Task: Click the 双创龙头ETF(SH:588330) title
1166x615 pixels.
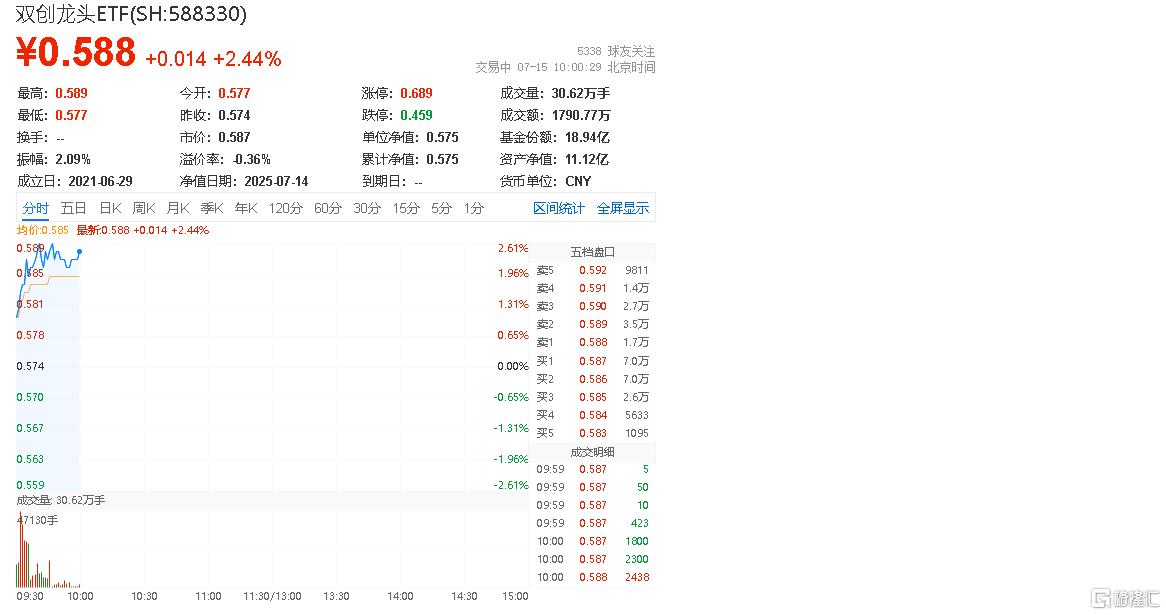Action: click(131, 13)
